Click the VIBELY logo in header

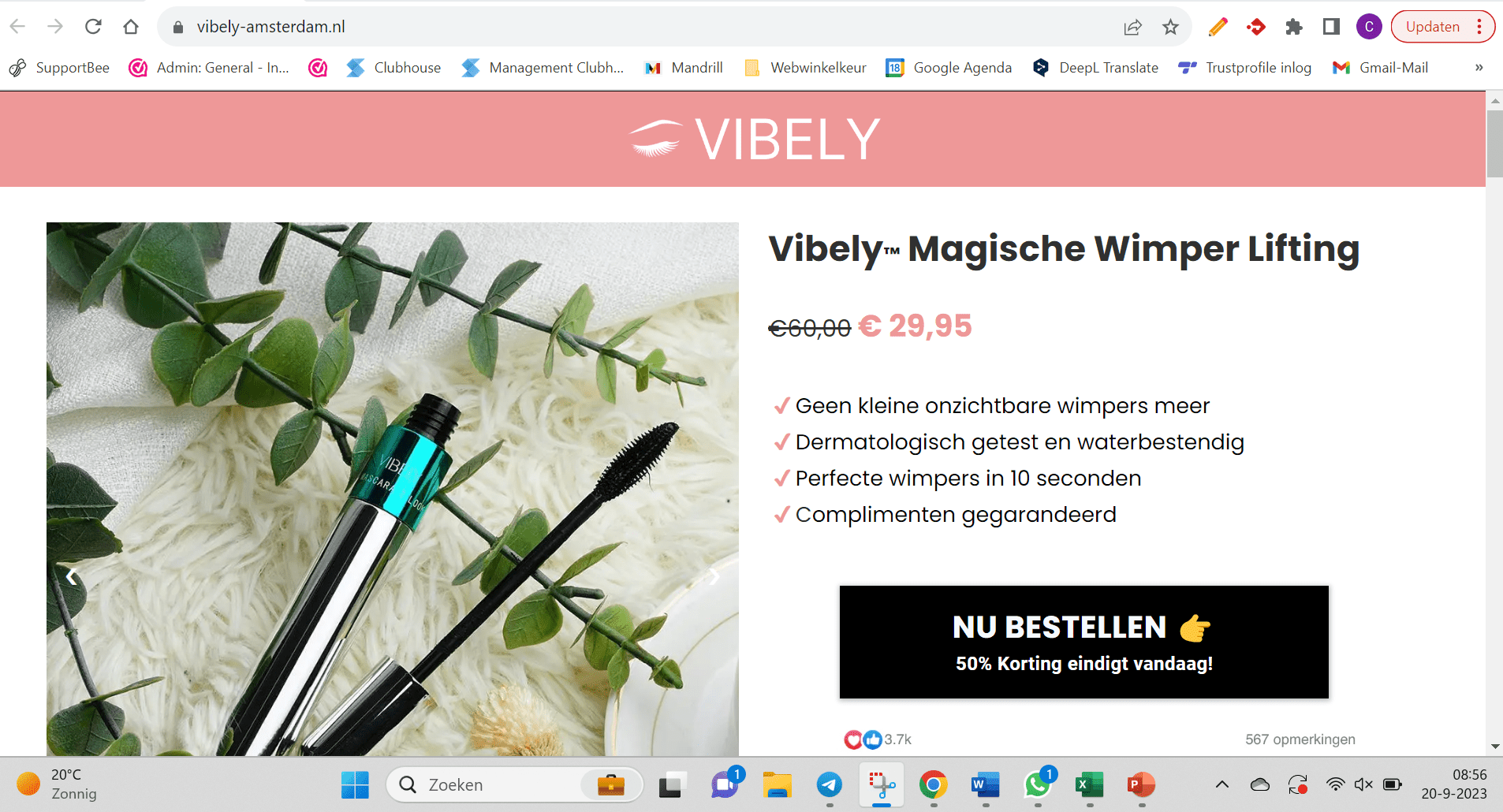point(755,139)
